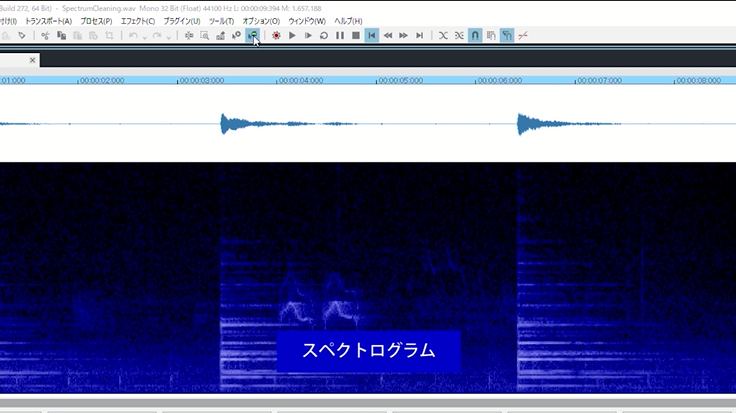Jump to start with Go to Start button
Image resolution: width=736 pixels, height=413 pixels.
372,35
